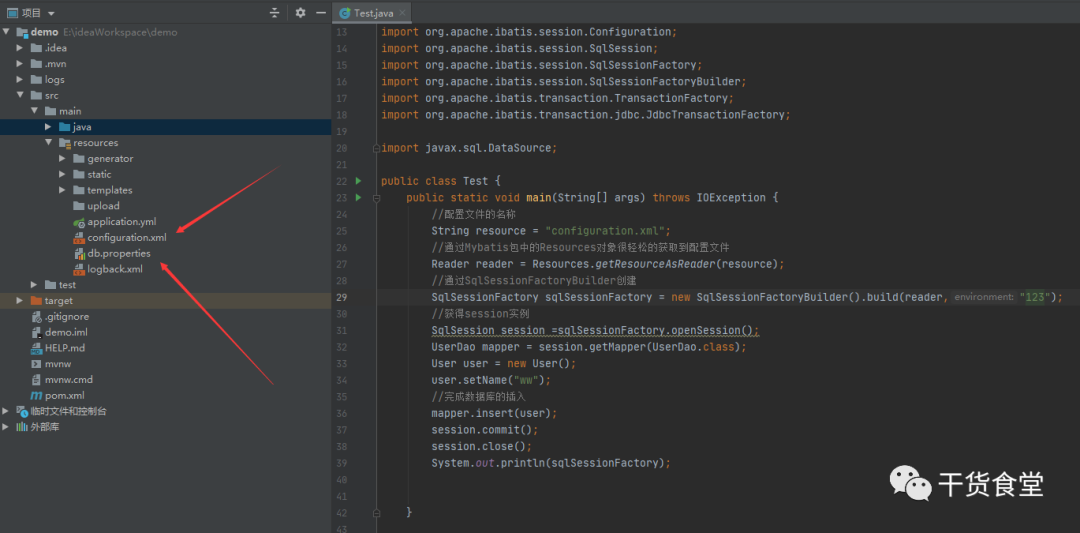Click session.commit() statement
The width and height of the screenshot is (1080, 533).
coord(484,430)
